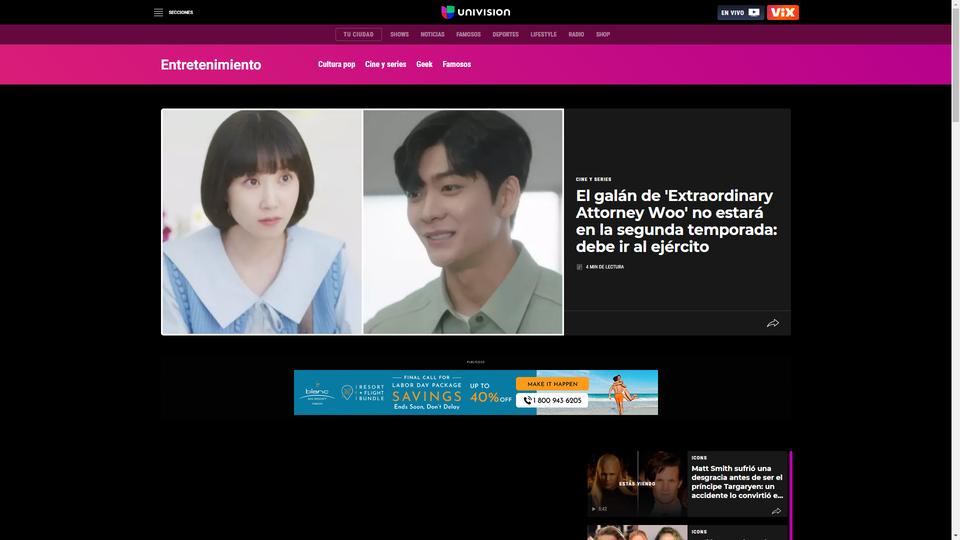
Task: Open the ViX streaming button
Action: 782,12
